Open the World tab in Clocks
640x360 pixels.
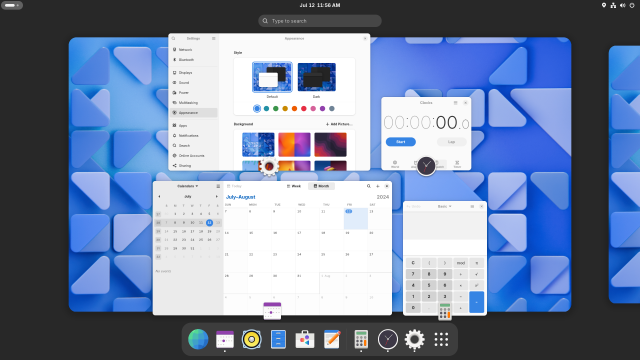(x=395, y=164)
